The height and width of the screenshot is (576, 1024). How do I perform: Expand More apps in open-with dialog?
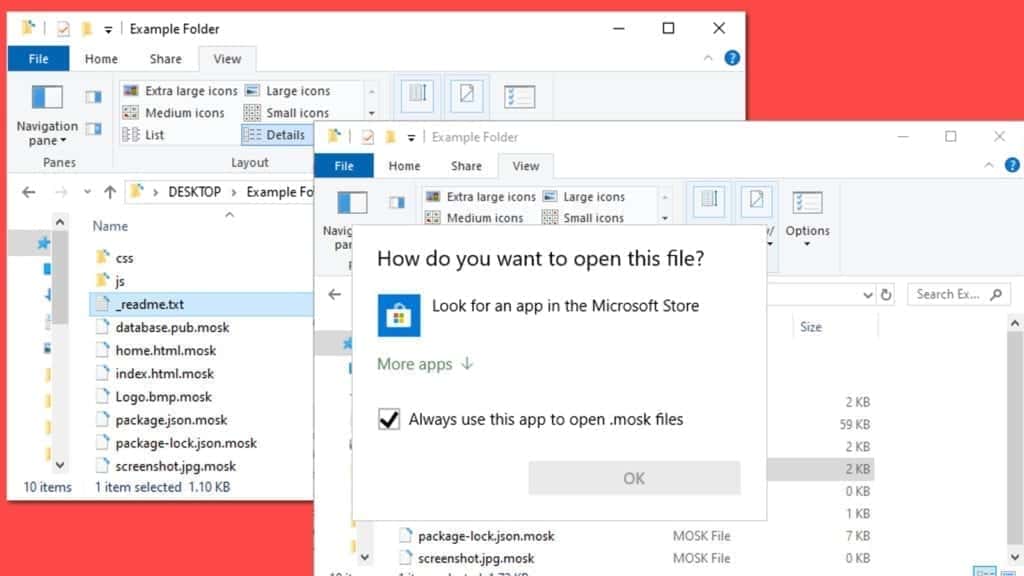(424, 364)
